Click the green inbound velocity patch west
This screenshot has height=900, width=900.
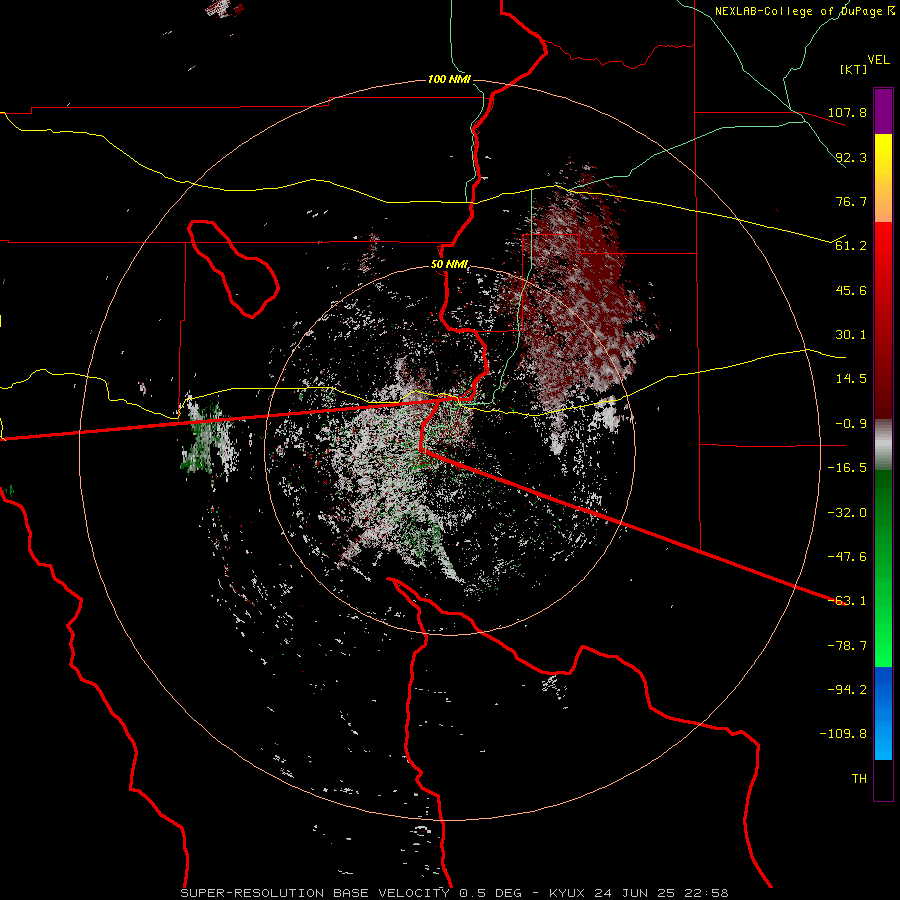208,439
